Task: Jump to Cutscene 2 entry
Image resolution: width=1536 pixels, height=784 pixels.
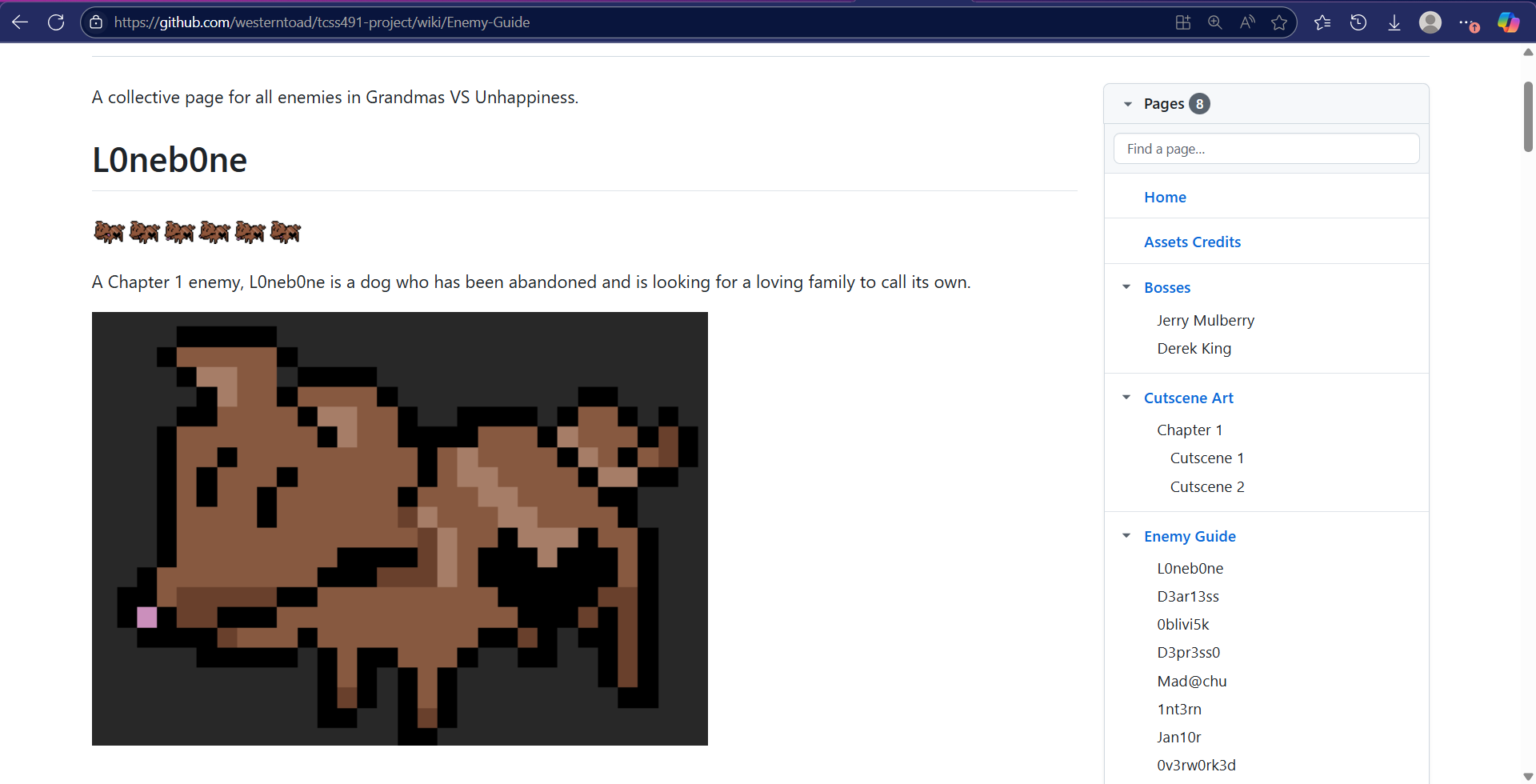Action: click(1207, 486)
